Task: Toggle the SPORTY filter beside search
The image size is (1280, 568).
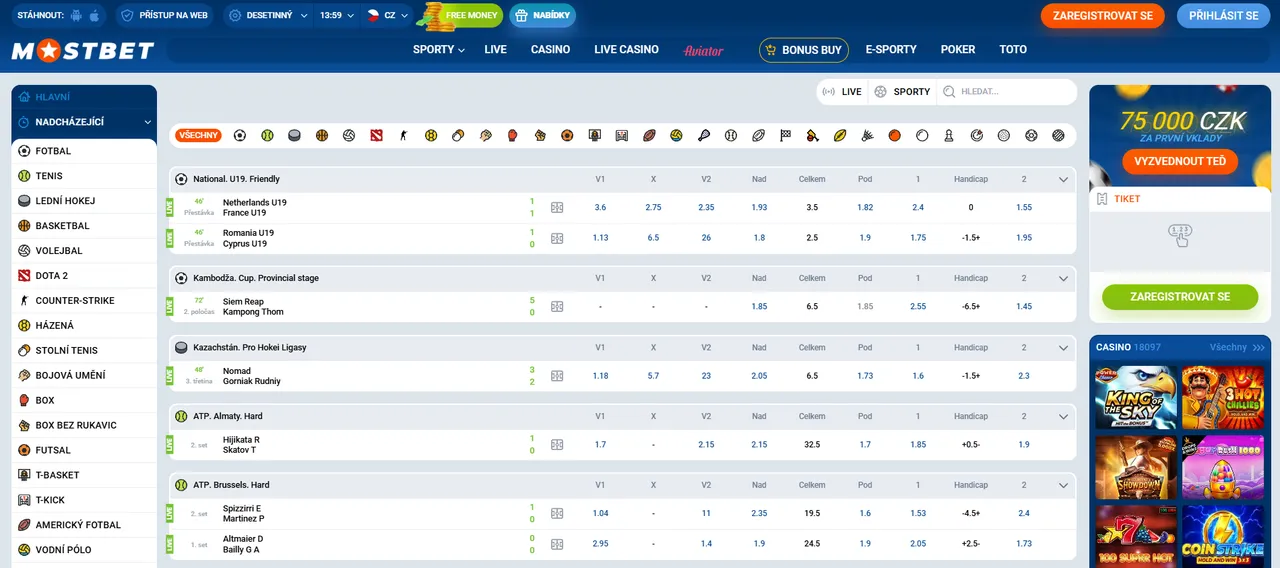Action: (902, 92)
